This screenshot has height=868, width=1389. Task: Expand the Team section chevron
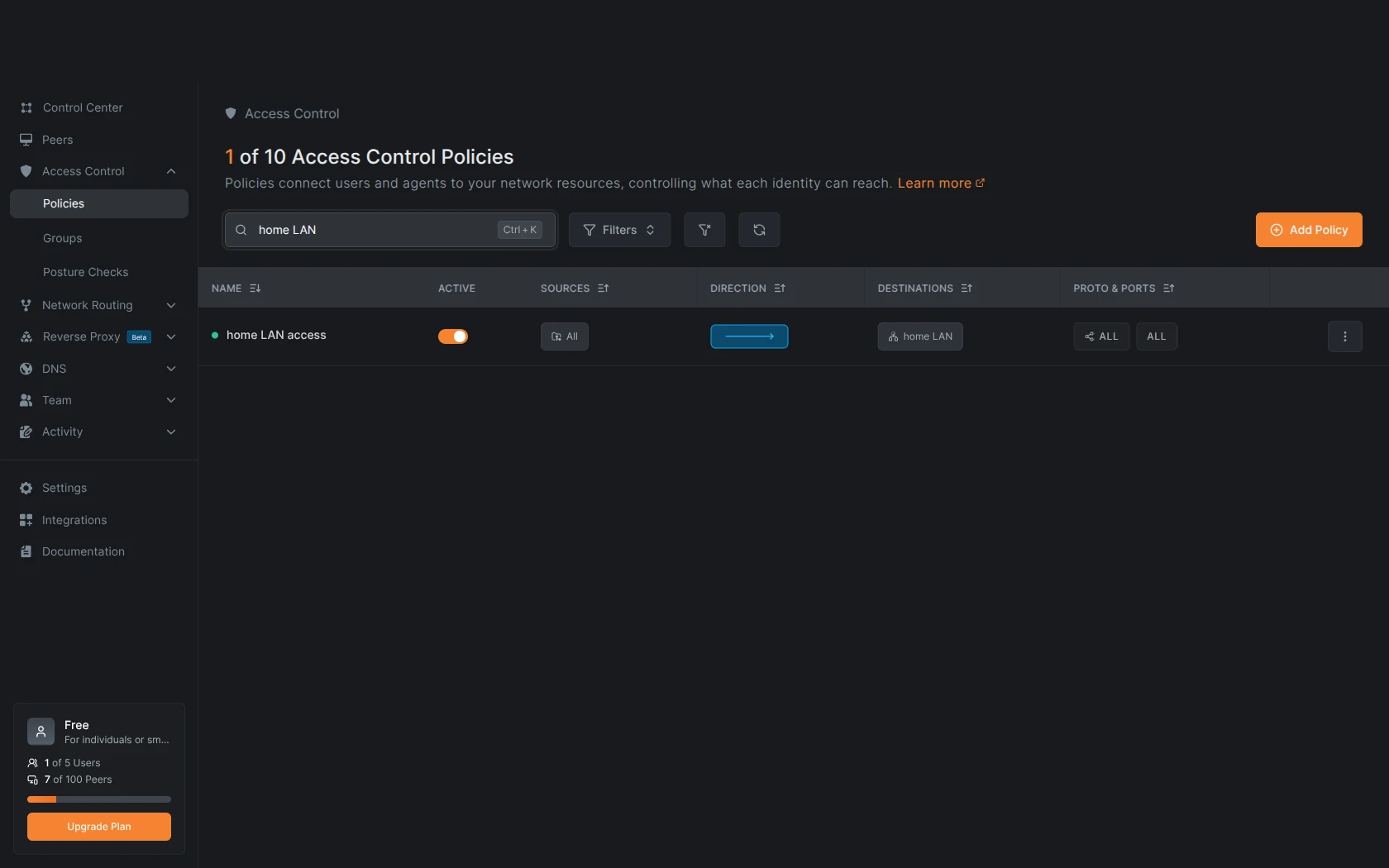pos(171,400)
